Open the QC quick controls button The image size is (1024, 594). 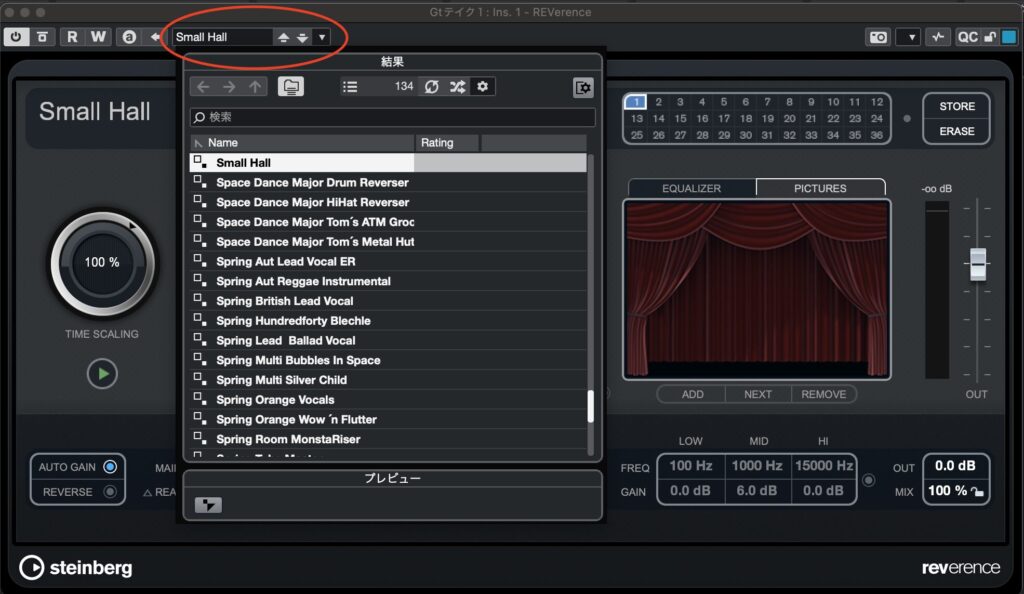point(967,37)
